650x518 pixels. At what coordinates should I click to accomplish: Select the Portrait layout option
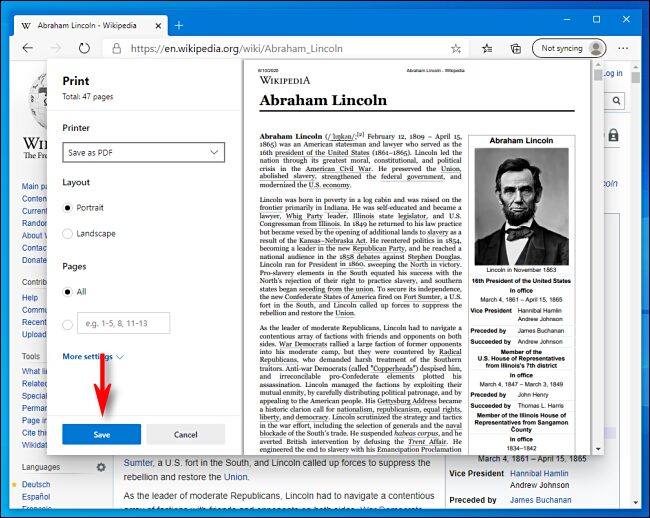tap(68, 208)
